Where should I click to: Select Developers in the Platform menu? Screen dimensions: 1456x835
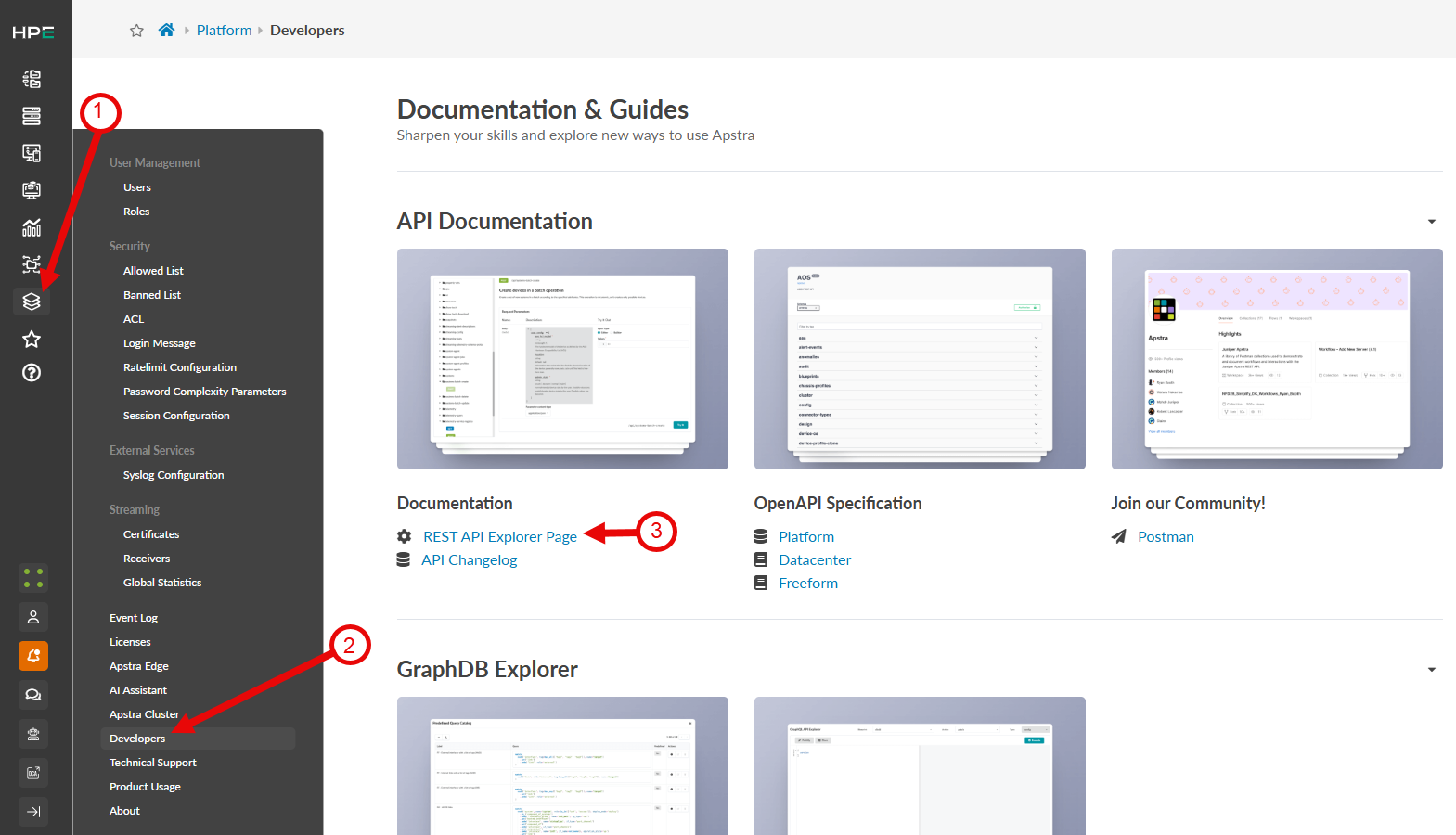click(x=198, y=739)
